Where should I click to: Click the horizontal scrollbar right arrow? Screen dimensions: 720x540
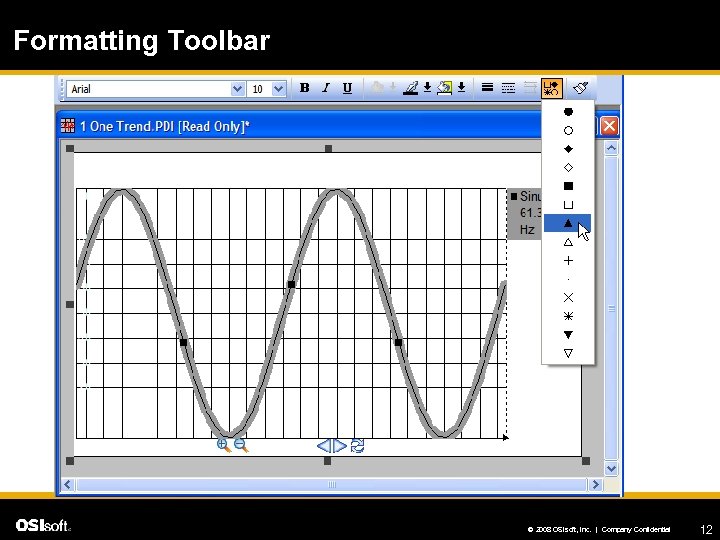pyautogui.click(x=596, y=484)
